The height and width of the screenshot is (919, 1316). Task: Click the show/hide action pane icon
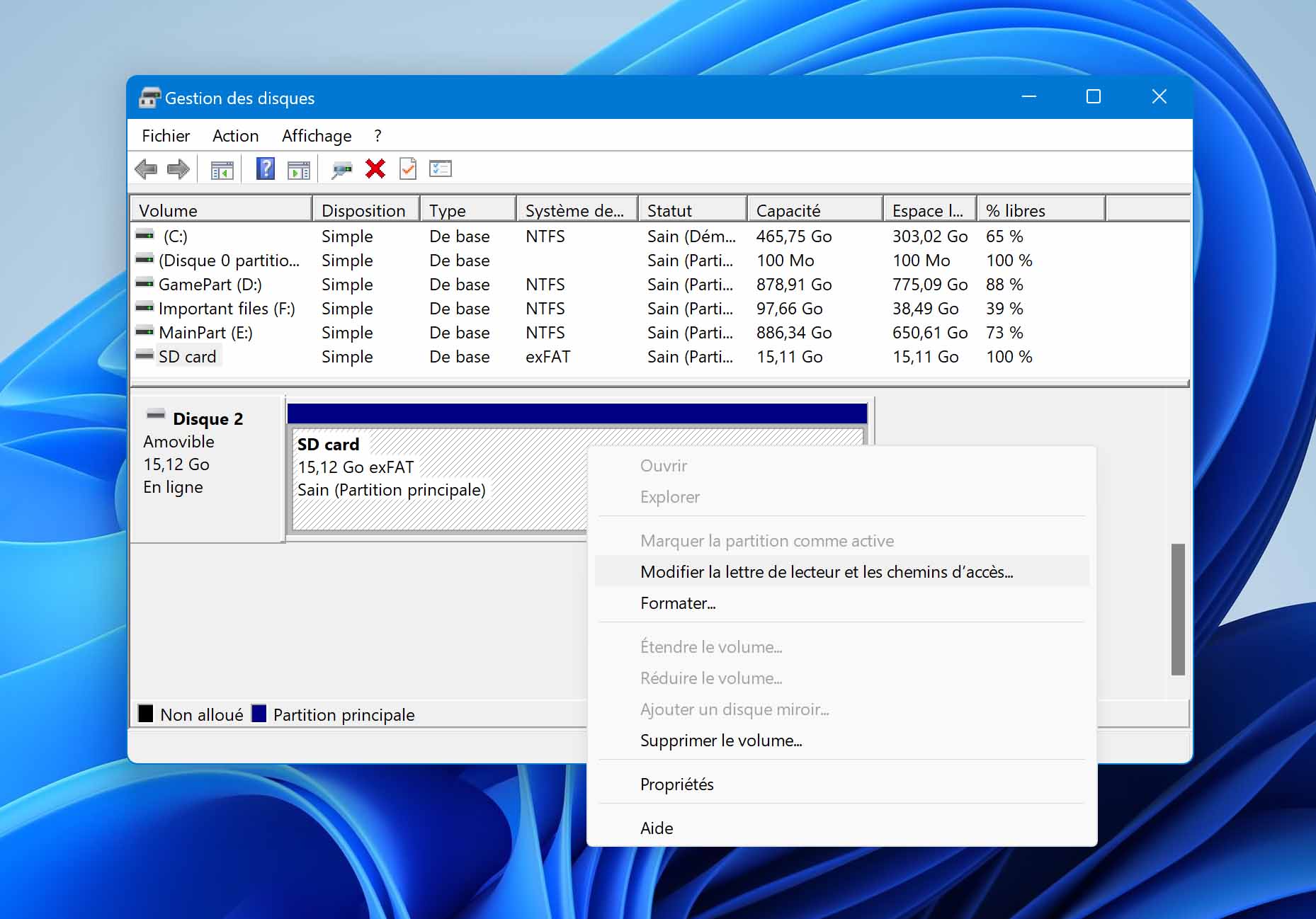tap(299, 170)
